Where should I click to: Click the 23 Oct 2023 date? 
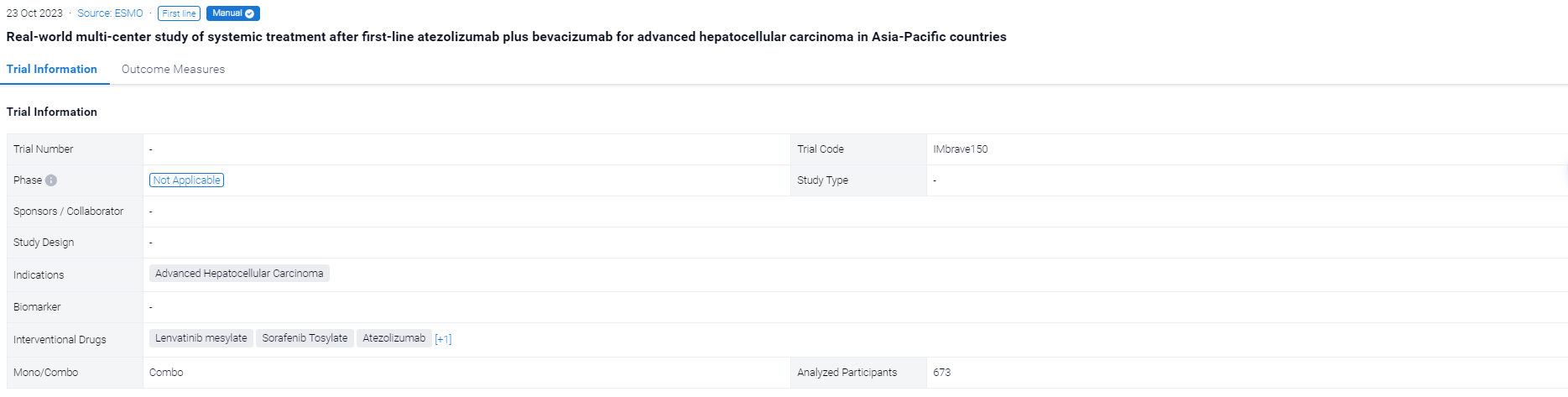click(34, 13)
